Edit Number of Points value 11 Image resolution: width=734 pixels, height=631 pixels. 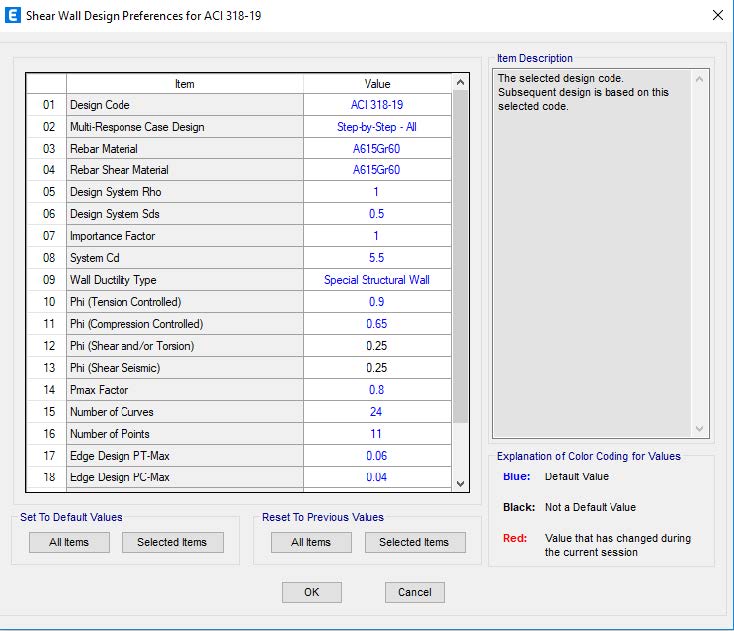pyautogui.click(x=377, y=434)
